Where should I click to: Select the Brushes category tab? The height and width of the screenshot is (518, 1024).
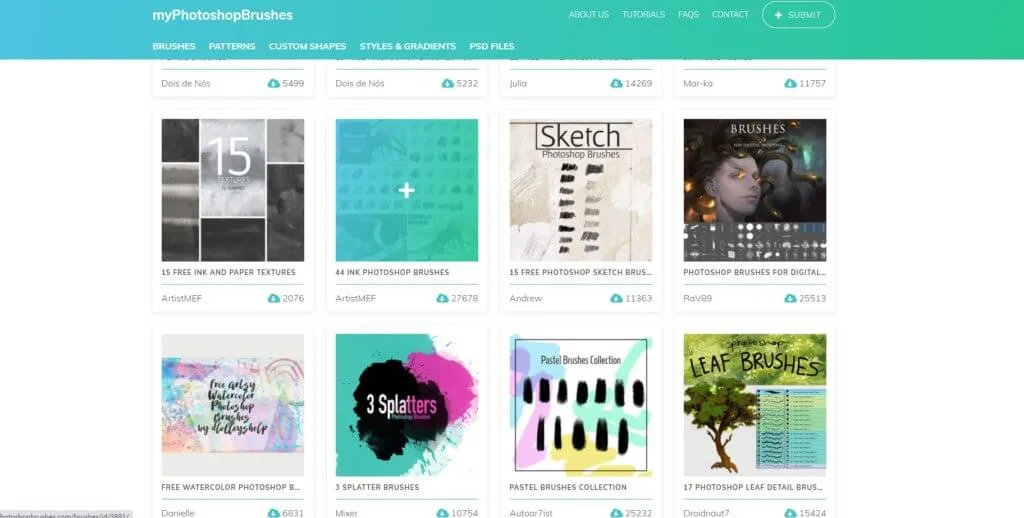[174, 46]
